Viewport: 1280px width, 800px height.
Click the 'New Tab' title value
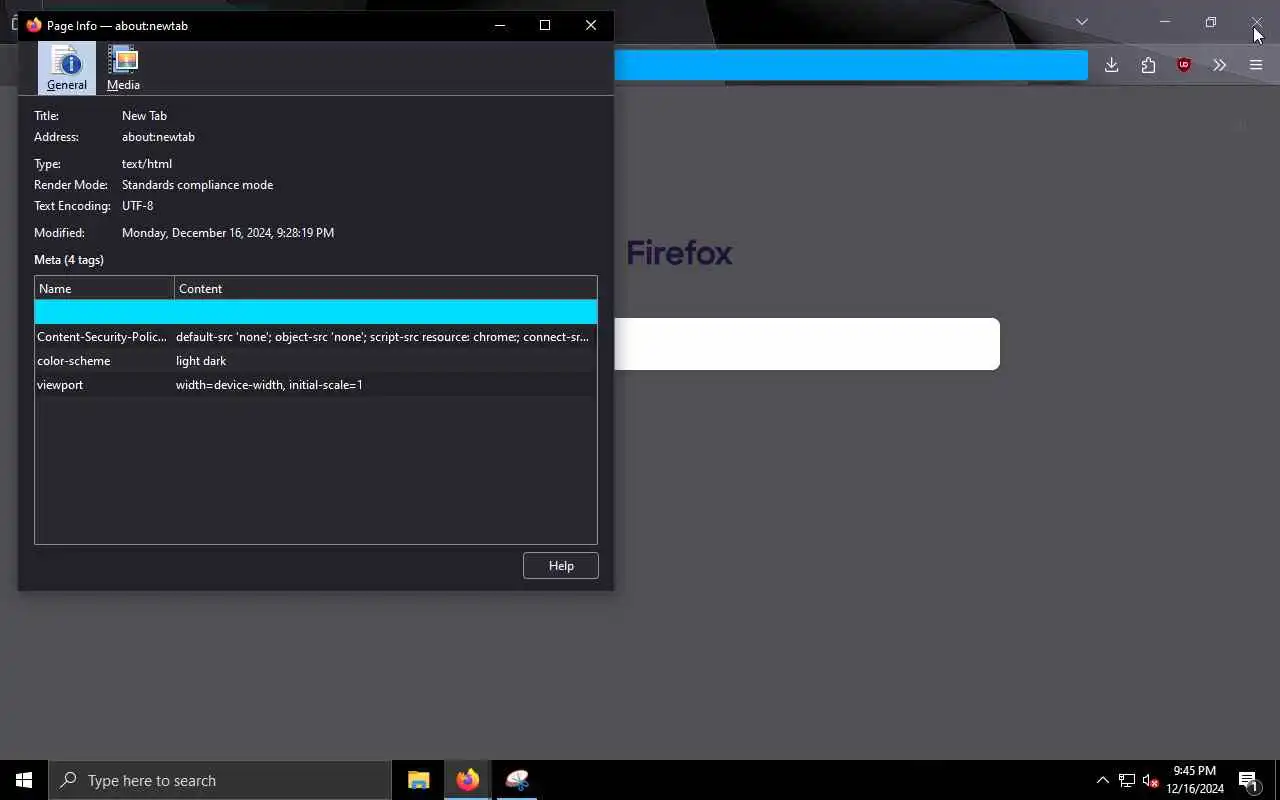(144, 116)
